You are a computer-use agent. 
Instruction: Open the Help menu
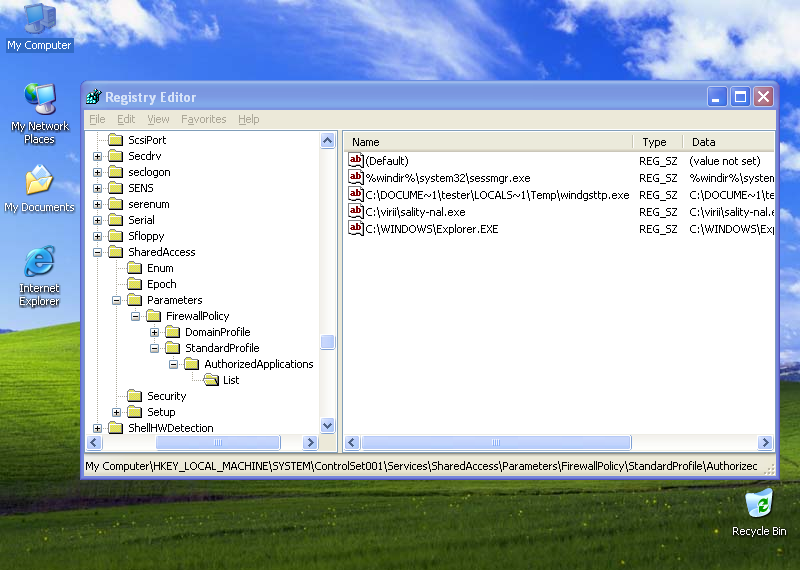[x=248, y=119]
